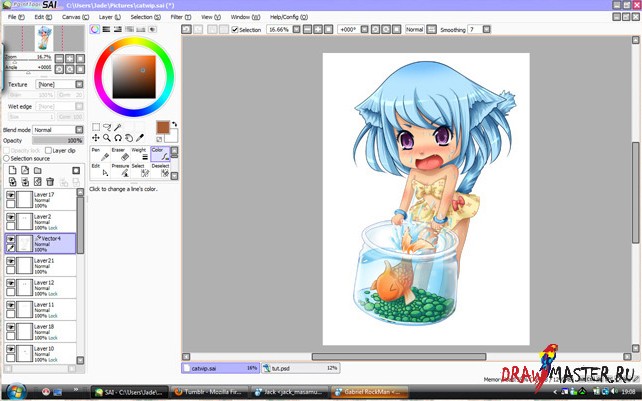Enable the Layer clip checkbox

click(x=48, y=150)
